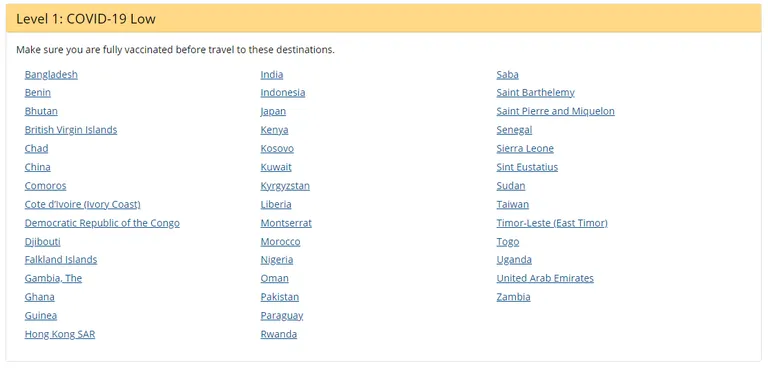Open the Kyrgyzstan link

(285, 186)
